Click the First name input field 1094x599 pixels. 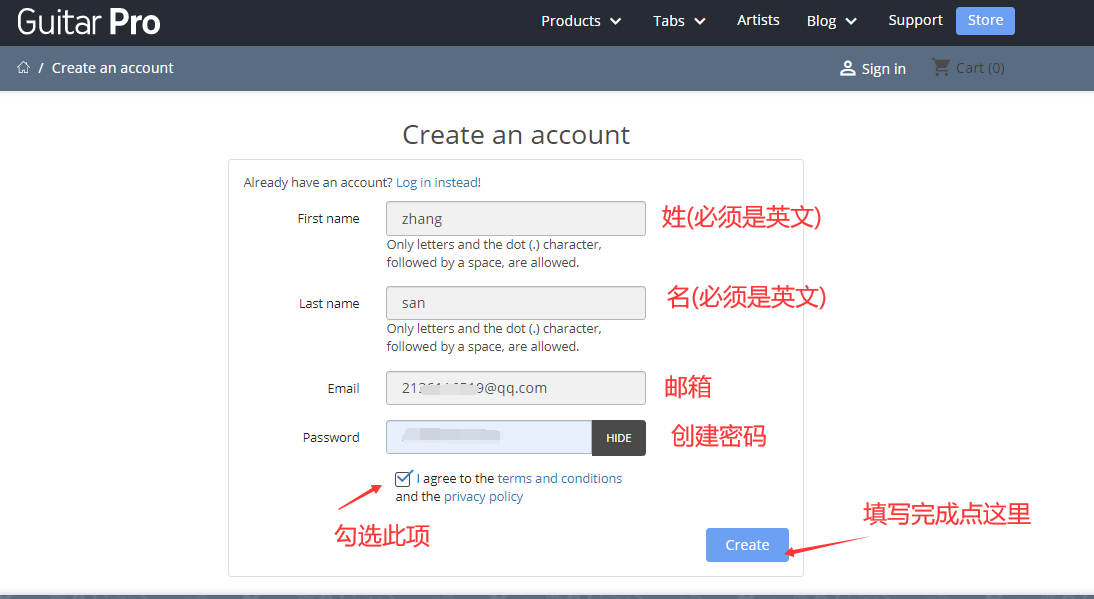[515, 219]
